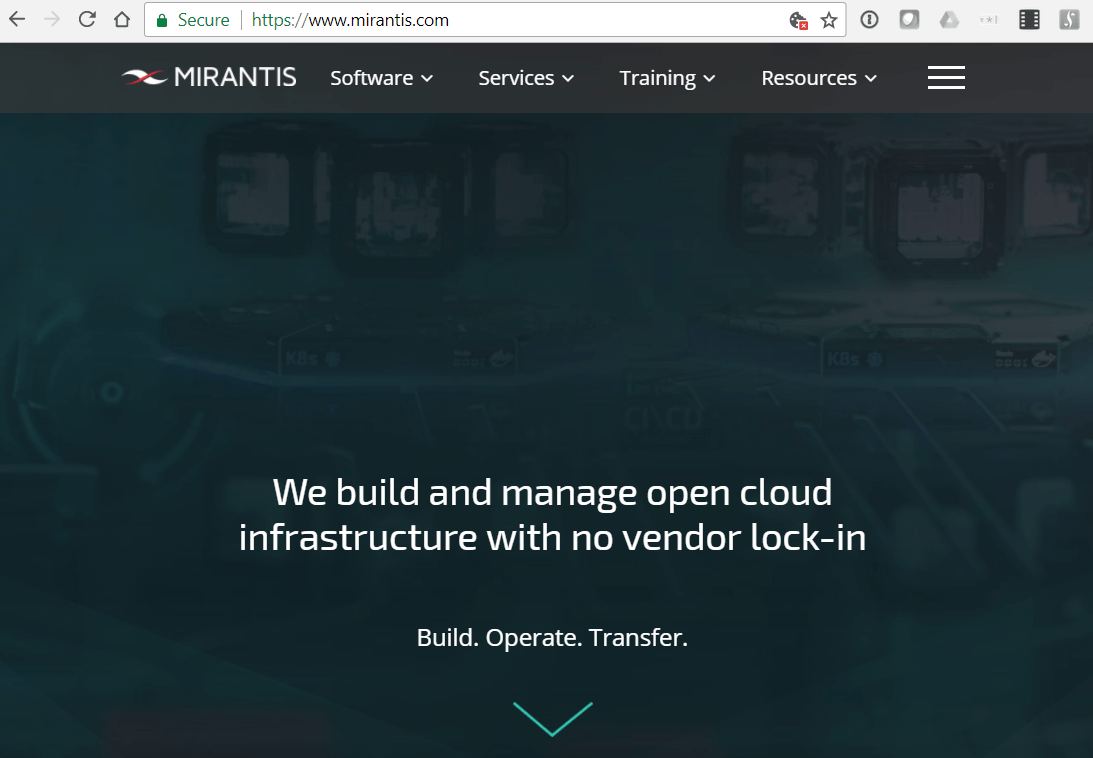The image size is (1093, 758).
Task: Click the blocked-cookies indicator in the address bar
Action: pos(798,19)
